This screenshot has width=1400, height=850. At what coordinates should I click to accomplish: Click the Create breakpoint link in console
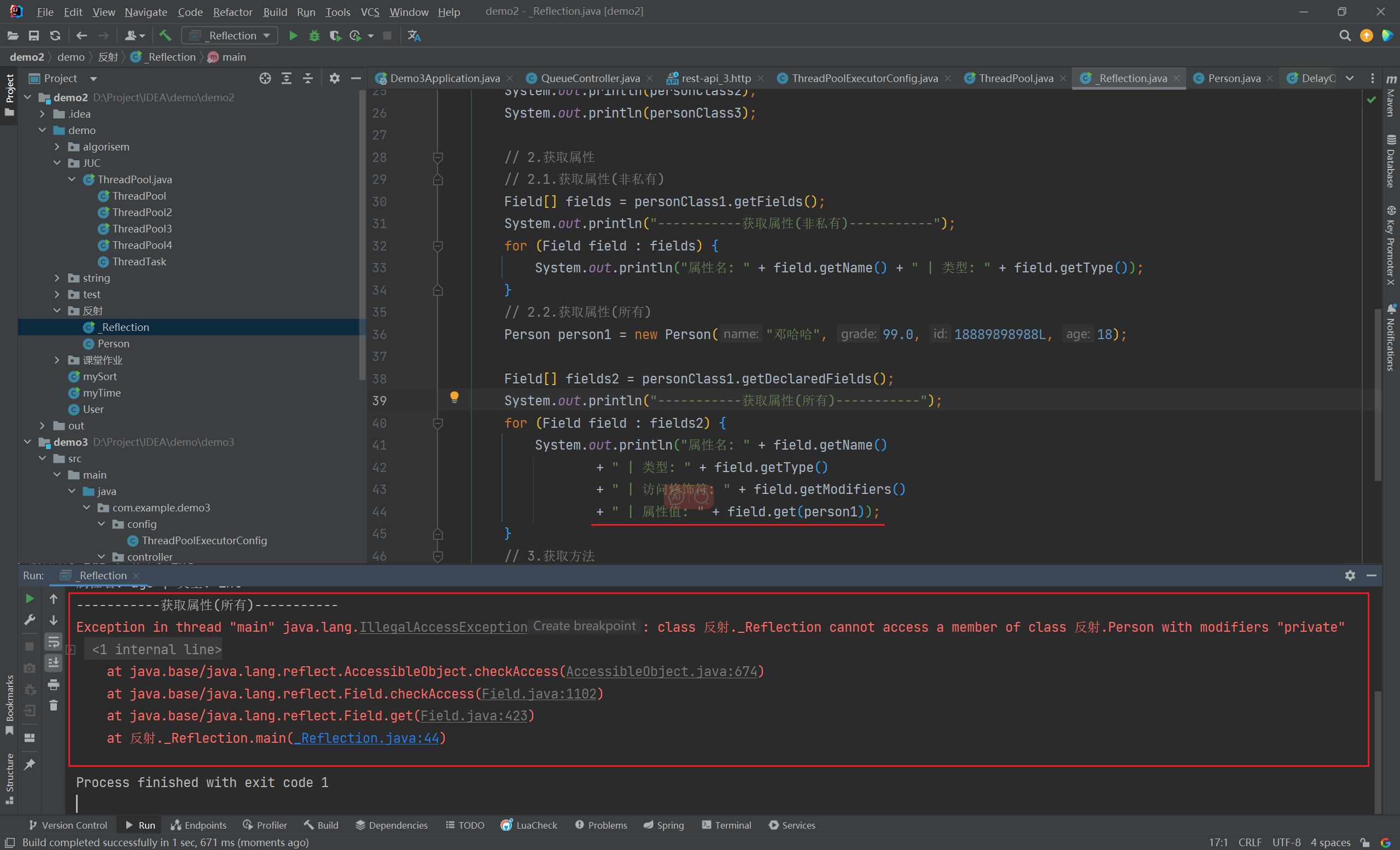point(583,626)
